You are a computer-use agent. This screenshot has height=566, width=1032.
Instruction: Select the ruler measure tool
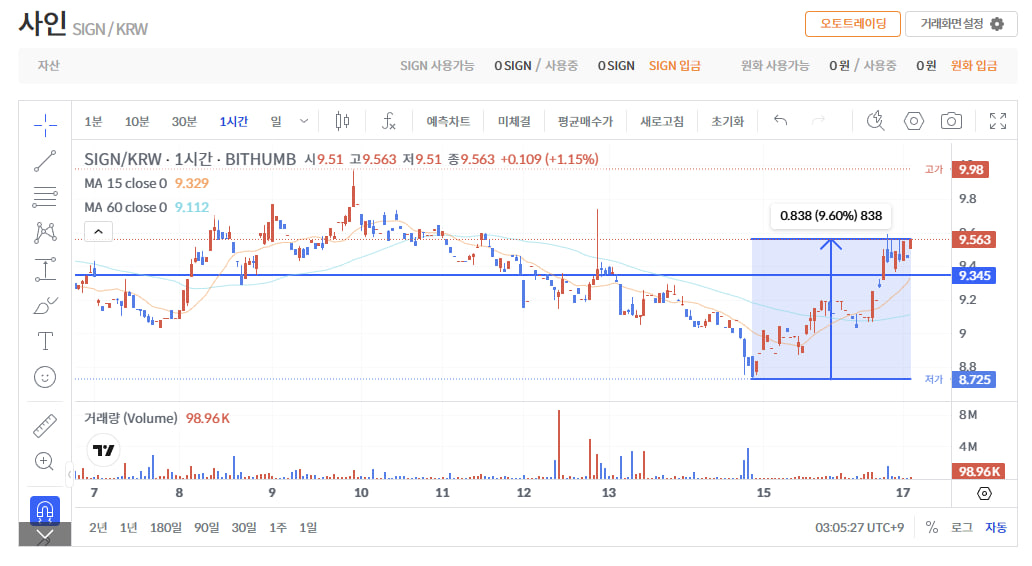45,426
